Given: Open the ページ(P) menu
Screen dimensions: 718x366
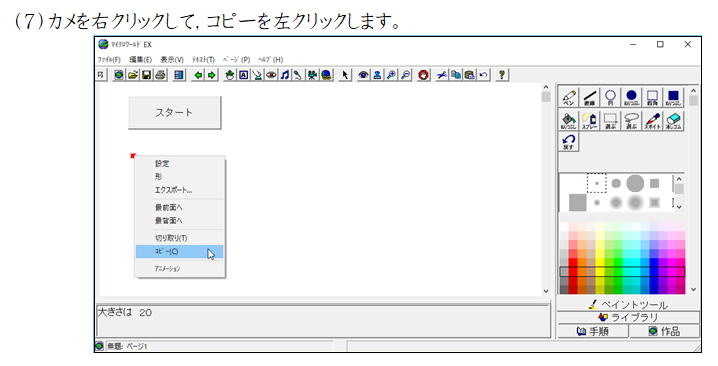Looking at the screenshot, I should pos(236,60).
